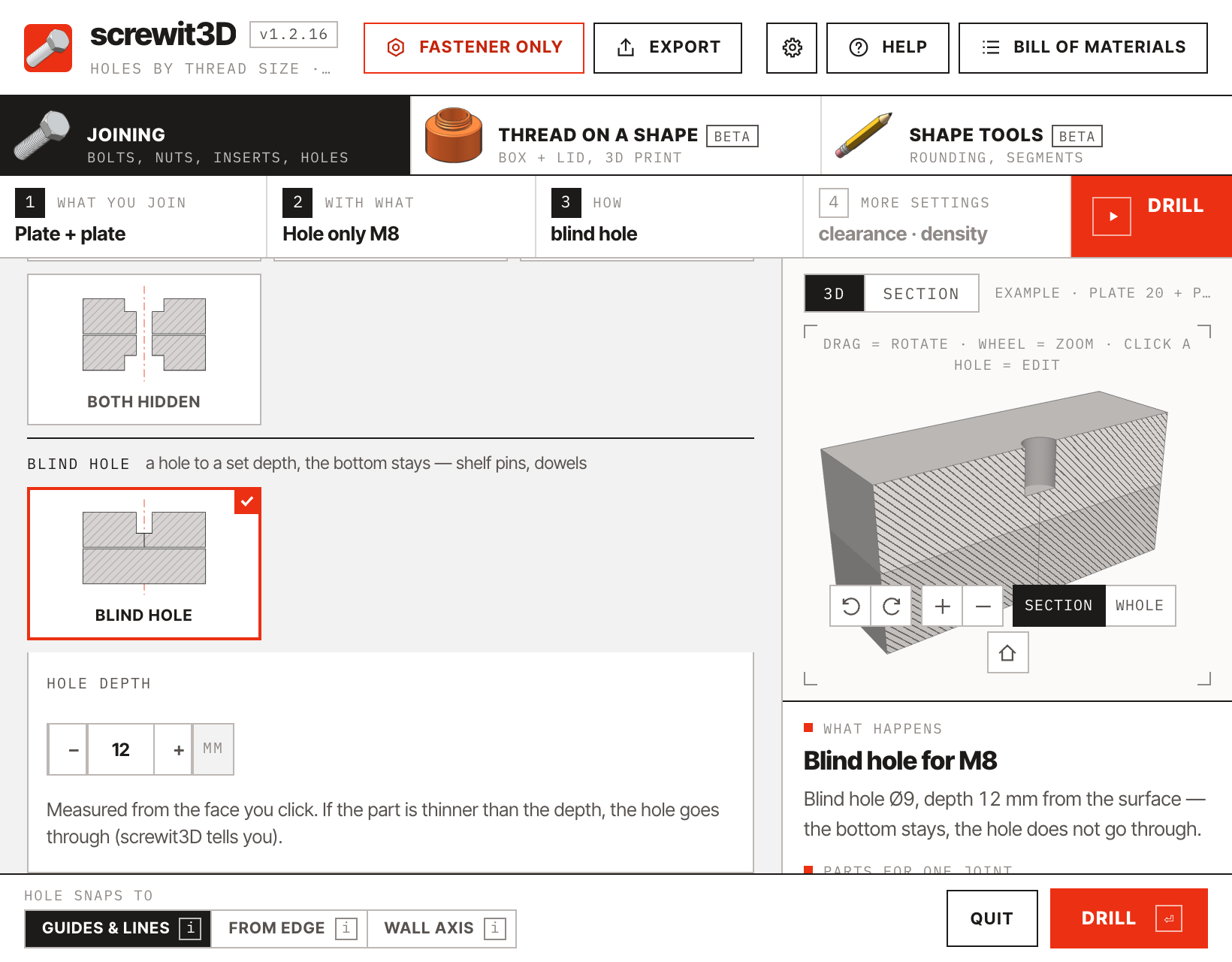Toggle FASTENER ONLY mode
The width and height of the screenshot is (1232, 962).
[474, 48]
